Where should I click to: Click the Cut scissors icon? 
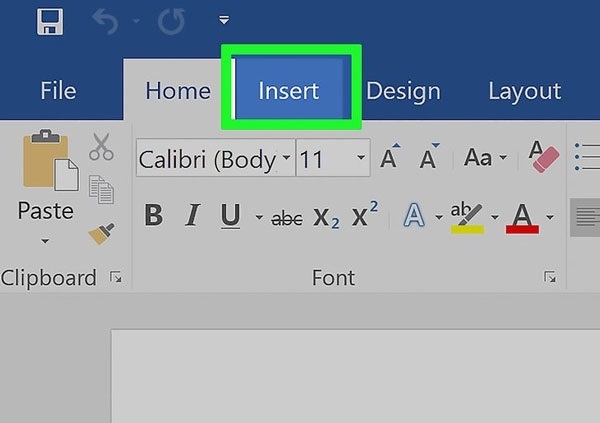coord(101,147)
